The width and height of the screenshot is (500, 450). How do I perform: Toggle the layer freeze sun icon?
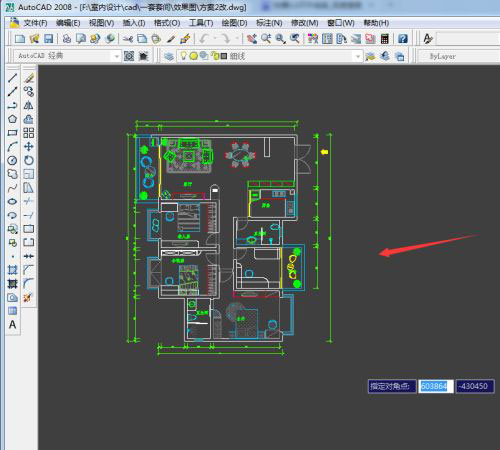tap(193, 56)
